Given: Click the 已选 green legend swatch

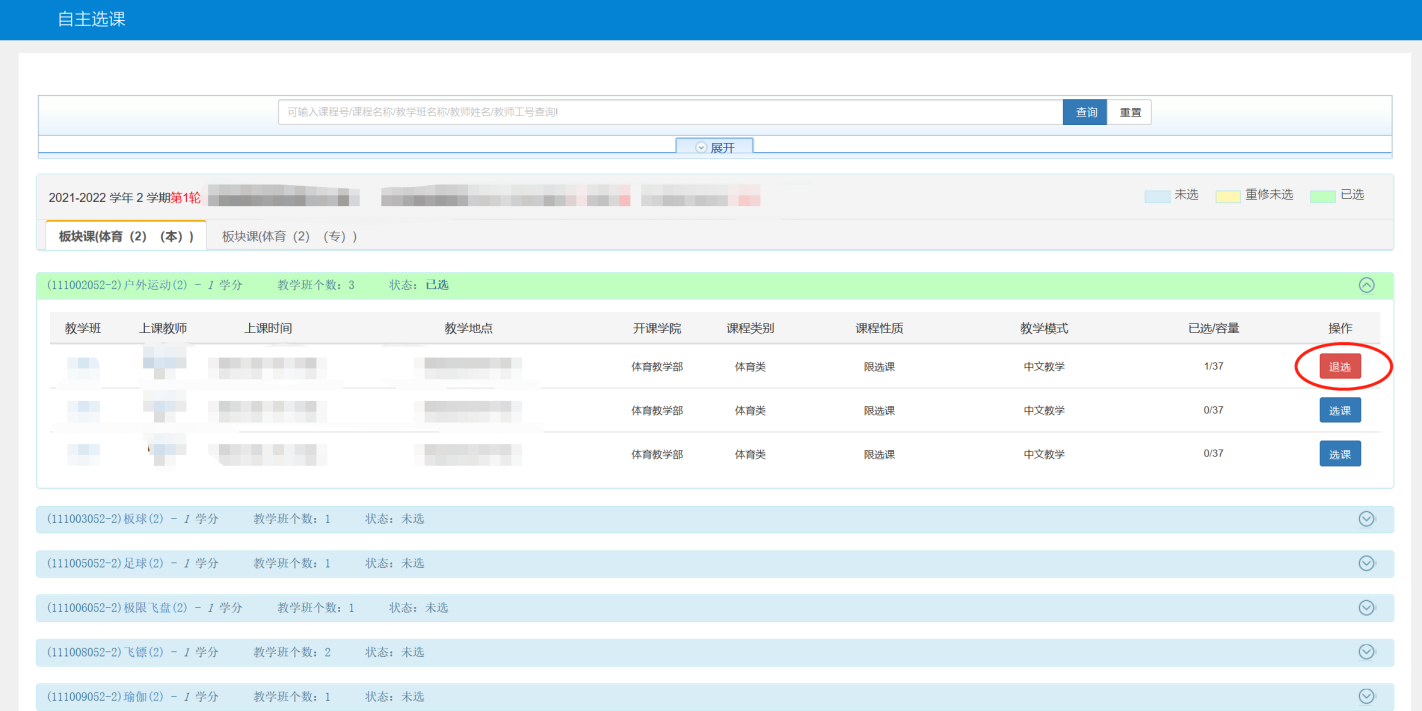Looking at the screenshot, I should (1322, 196).
